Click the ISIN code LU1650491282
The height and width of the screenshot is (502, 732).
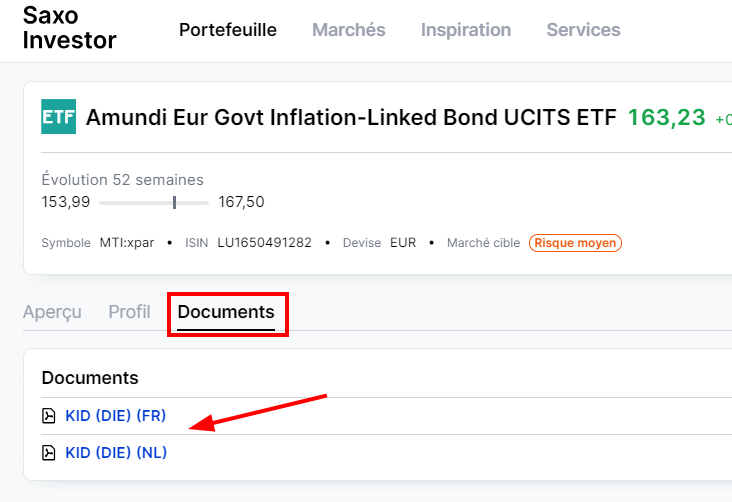coord(264,243)
